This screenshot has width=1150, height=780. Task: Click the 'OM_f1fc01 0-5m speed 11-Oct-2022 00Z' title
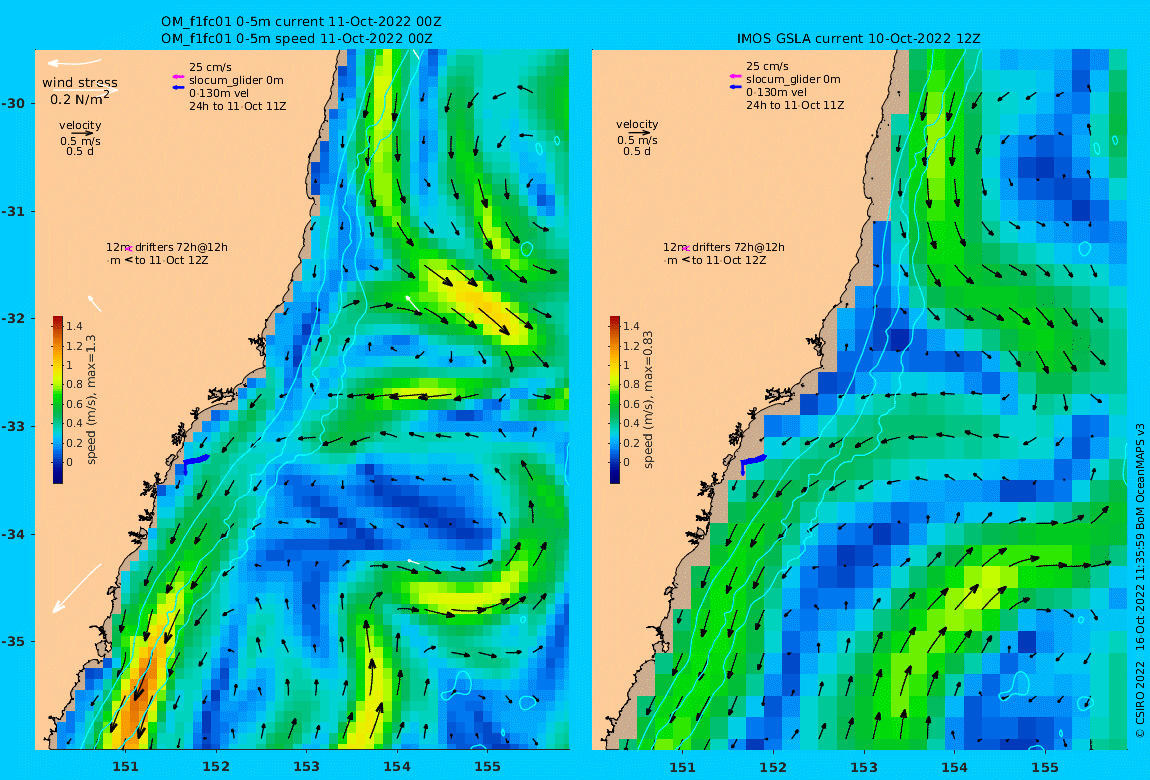point(296,39)
